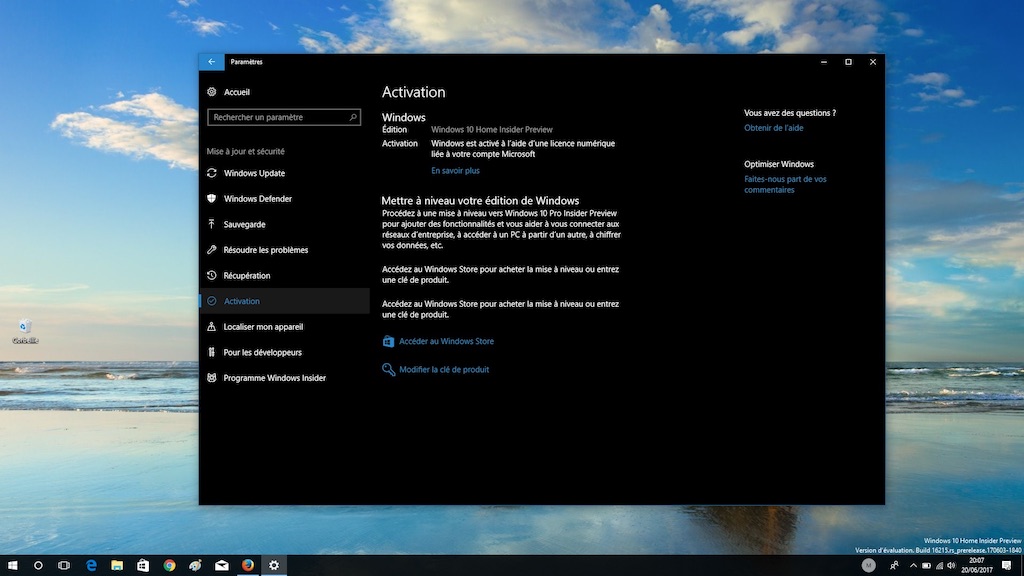Click the Mise à jour et sécurité label
The height and width of the screenshot is (576, 1024).
coord(246,152)
